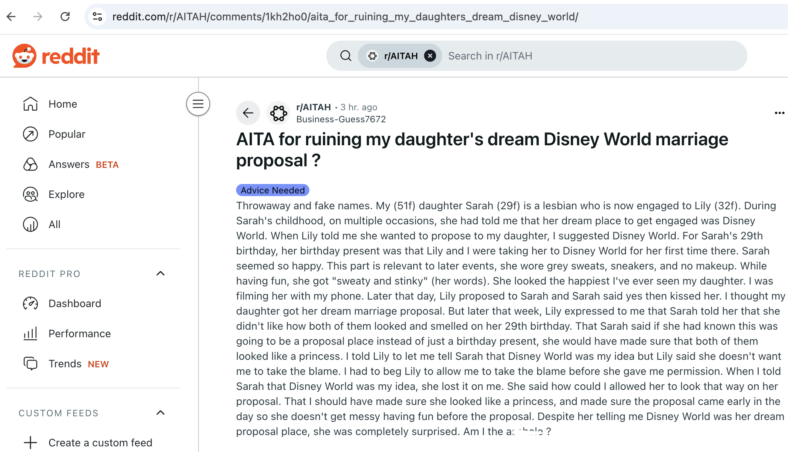Screen dimensions: 788x452
Task: Click the Answers icon
Action: (x=30, y=164)
